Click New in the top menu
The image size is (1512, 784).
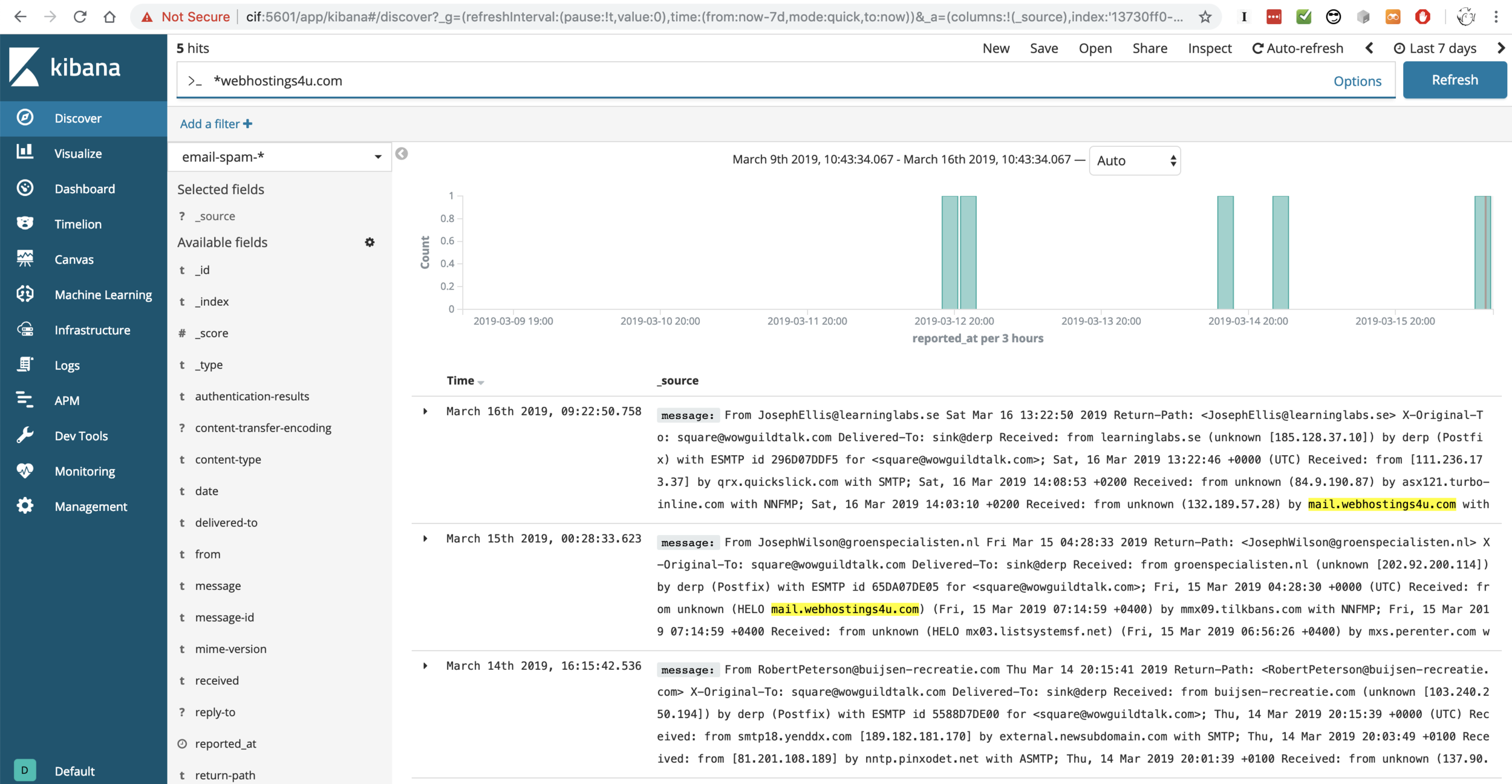tap(996, 48)
